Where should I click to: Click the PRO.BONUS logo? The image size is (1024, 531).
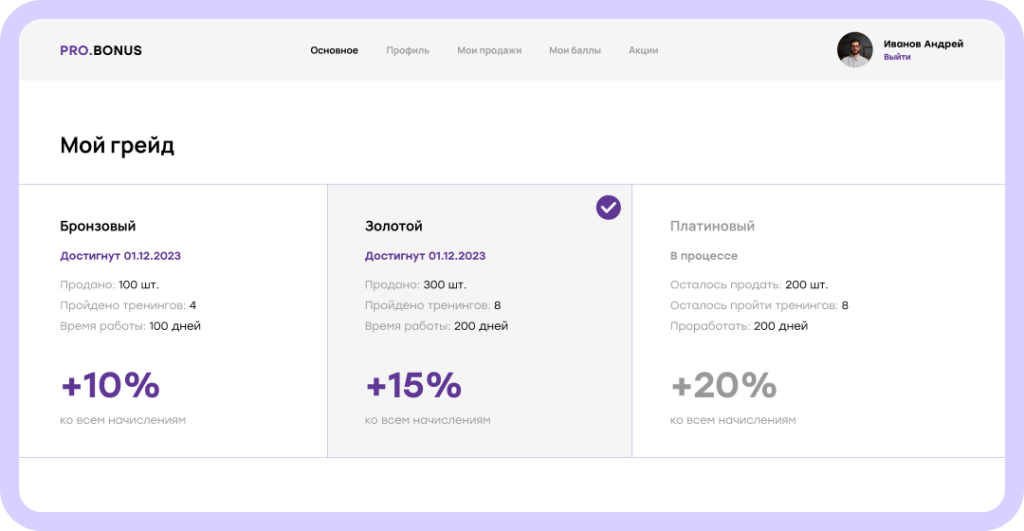pos(101,50)
